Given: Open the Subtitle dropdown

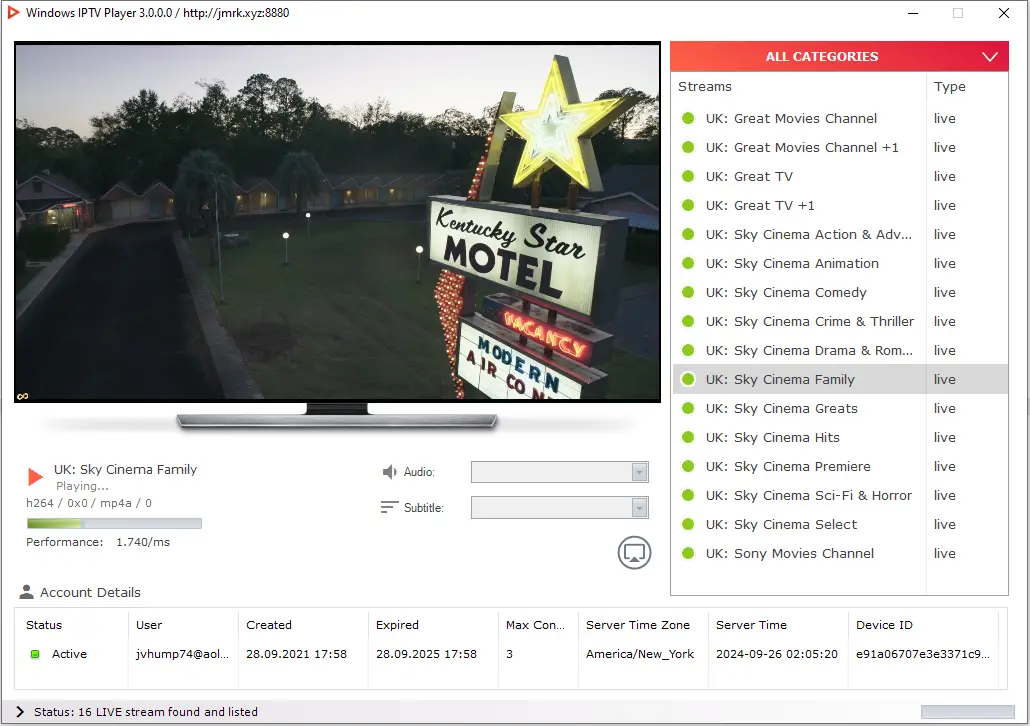Looking at the screenshot, I should tap(560, 507).
